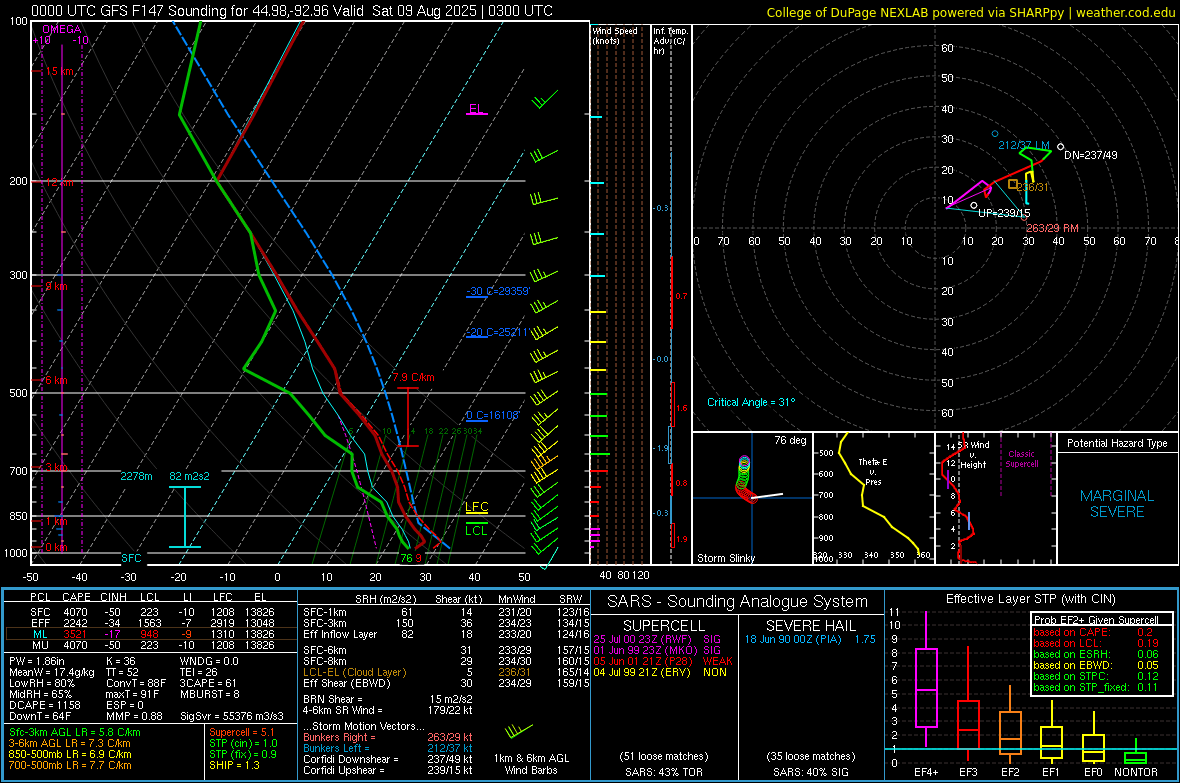Viewport: 1180px width, 783px height.
Task: Click the "BRN Shear =" label
Action: 333,699
